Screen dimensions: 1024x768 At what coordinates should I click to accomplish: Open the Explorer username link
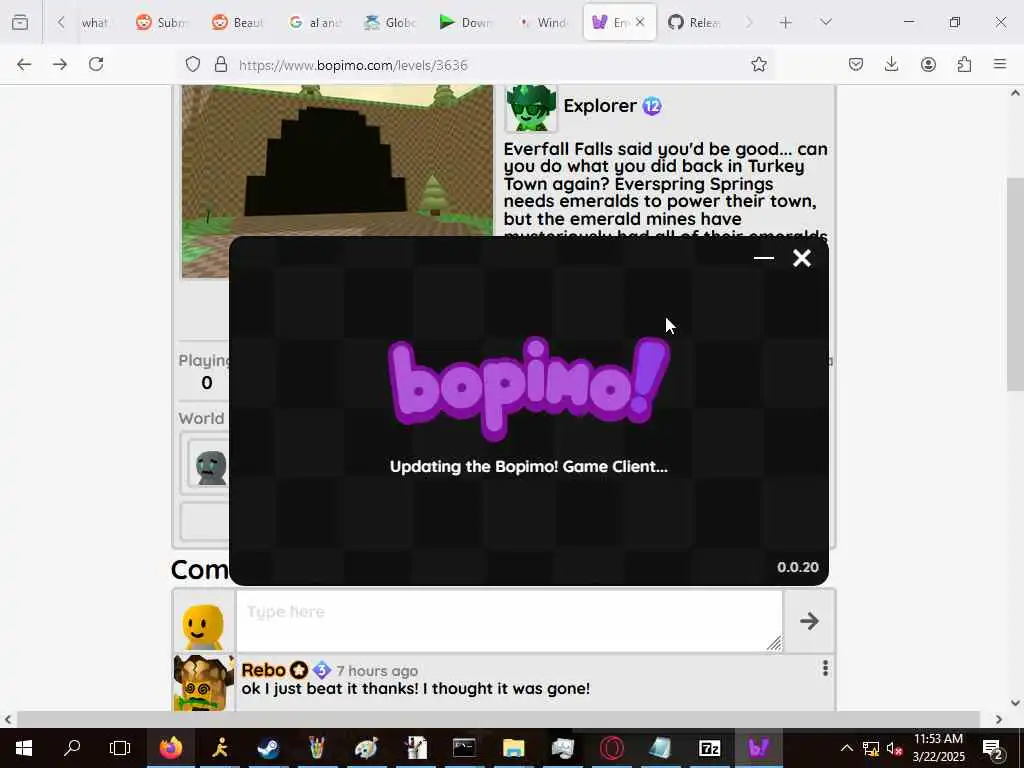[600, 106]
